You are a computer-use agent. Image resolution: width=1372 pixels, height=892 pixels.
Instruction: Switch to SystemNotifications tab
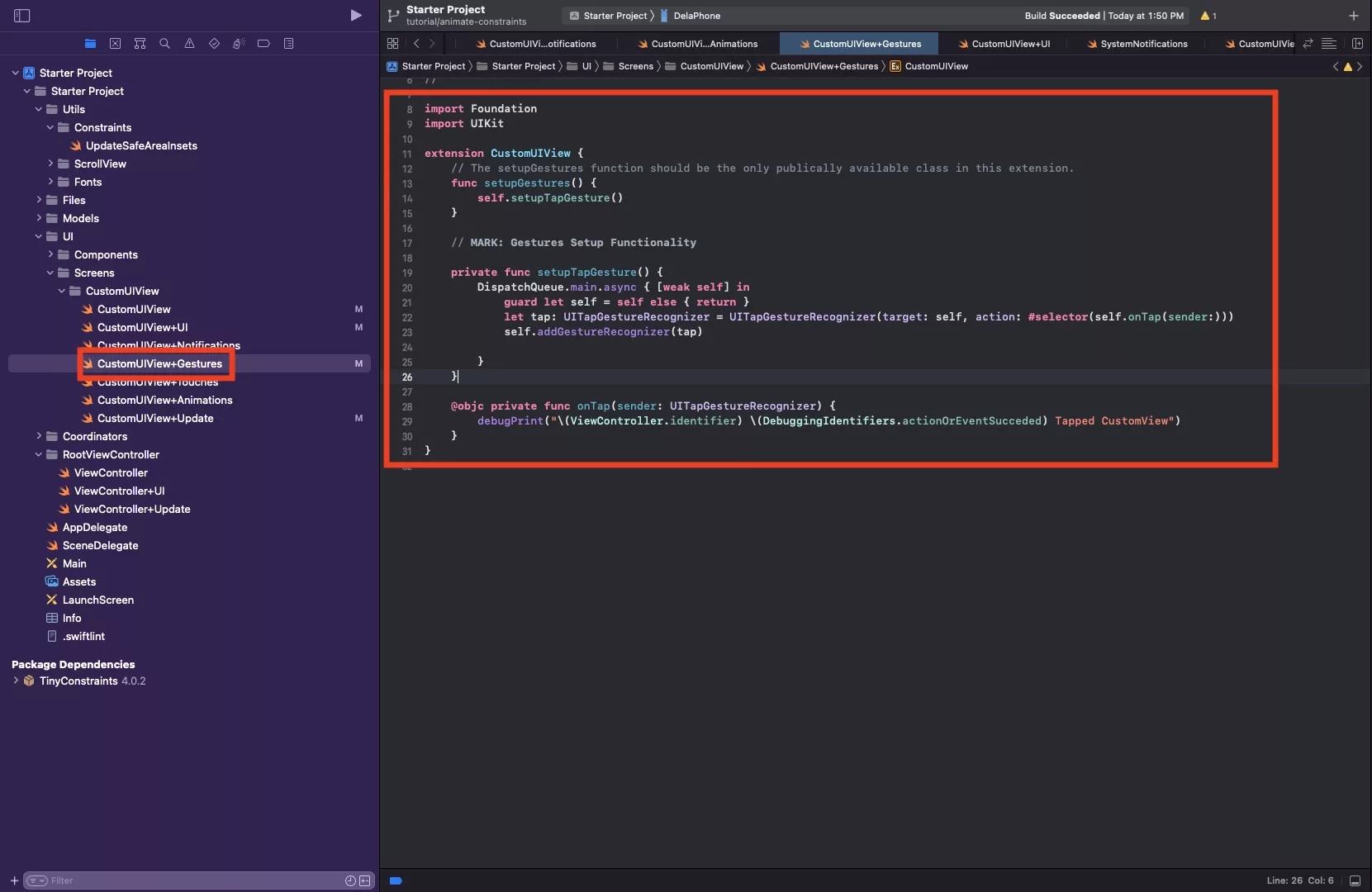pos(1137,44)
